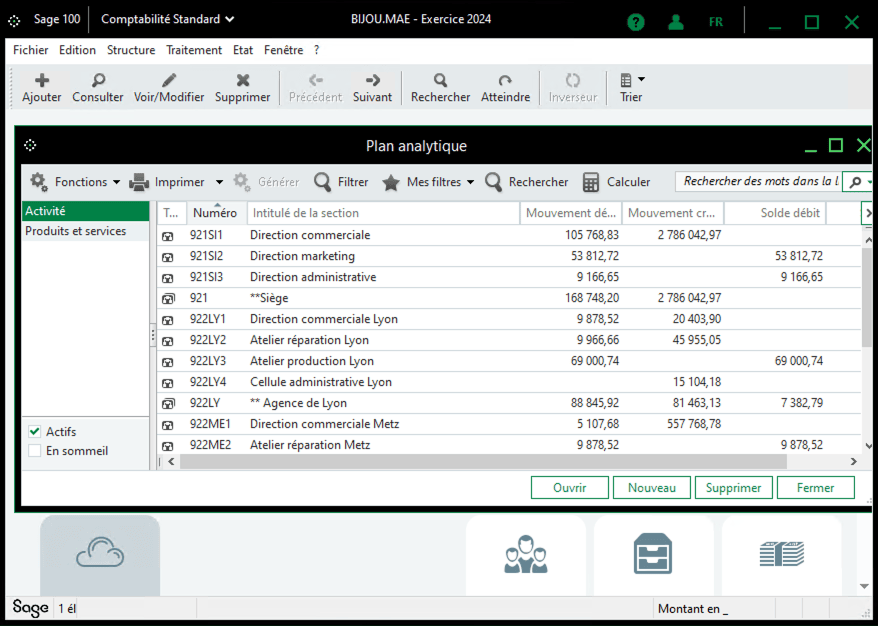Click the panel splitter handle
878x626 pixels.
(152, 335)
